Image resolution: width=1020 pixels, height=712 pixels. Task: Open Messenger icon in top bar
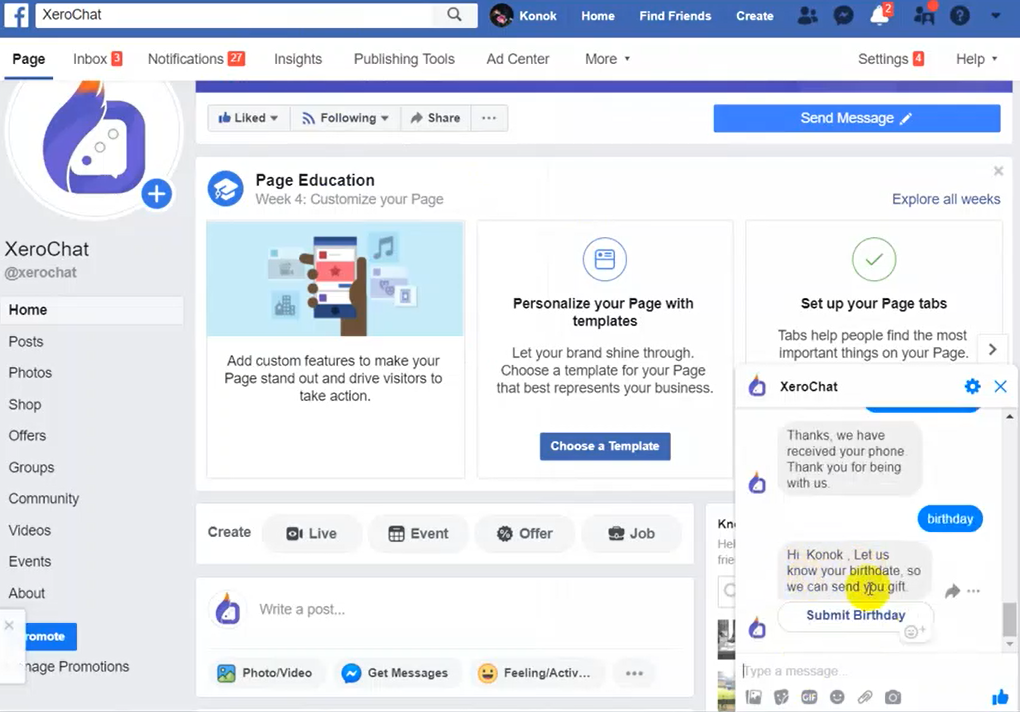844,16
